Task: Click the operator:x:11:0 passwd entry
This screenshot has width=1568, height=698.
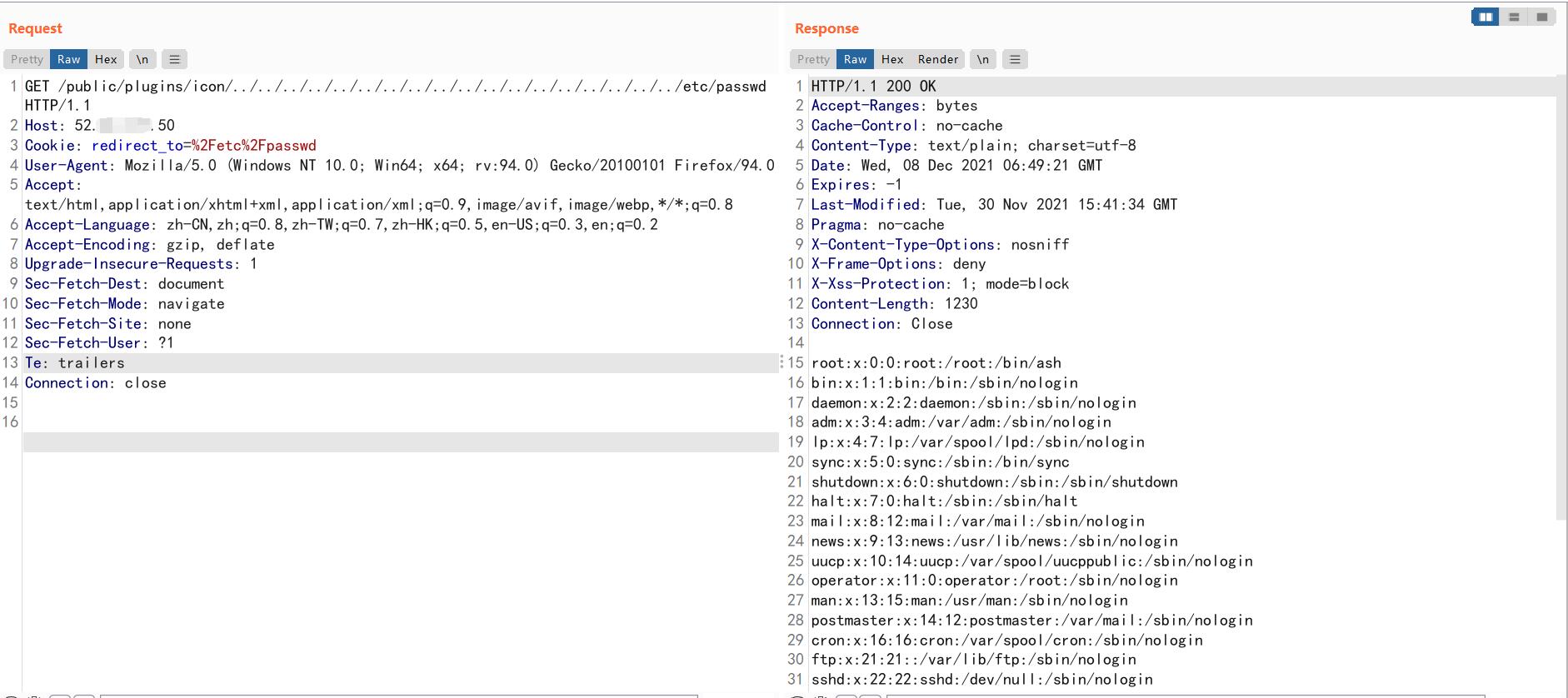Action: click(x=995, y=581)
